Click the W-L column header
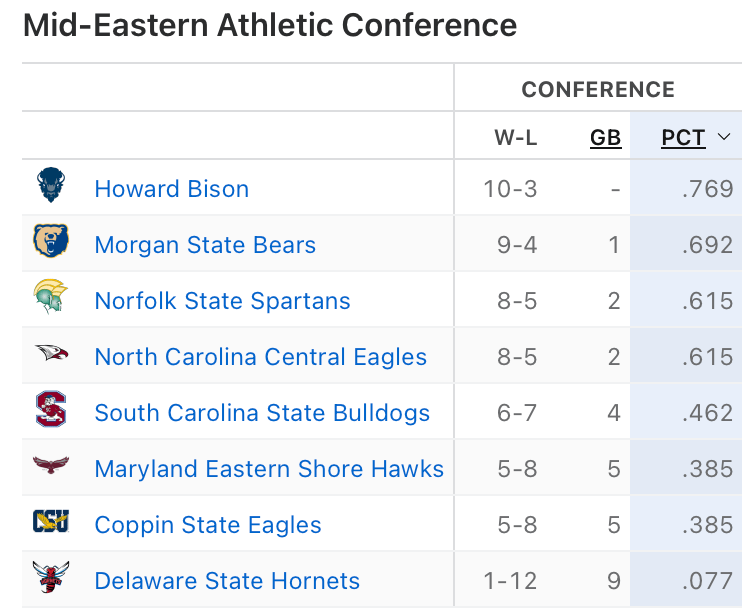This screenshot has height=610, width=742. 516,138
